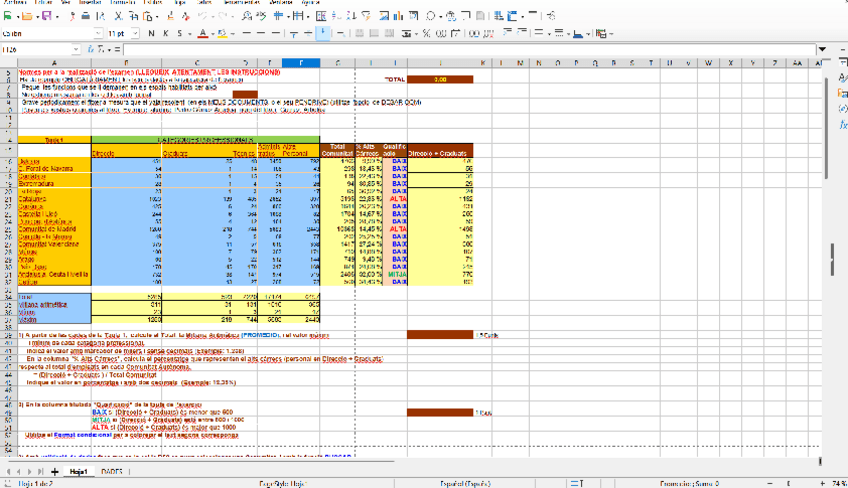Open the font size dropdown
The width and height of the screenshot is (848, 488).
[x=133, y=33]
